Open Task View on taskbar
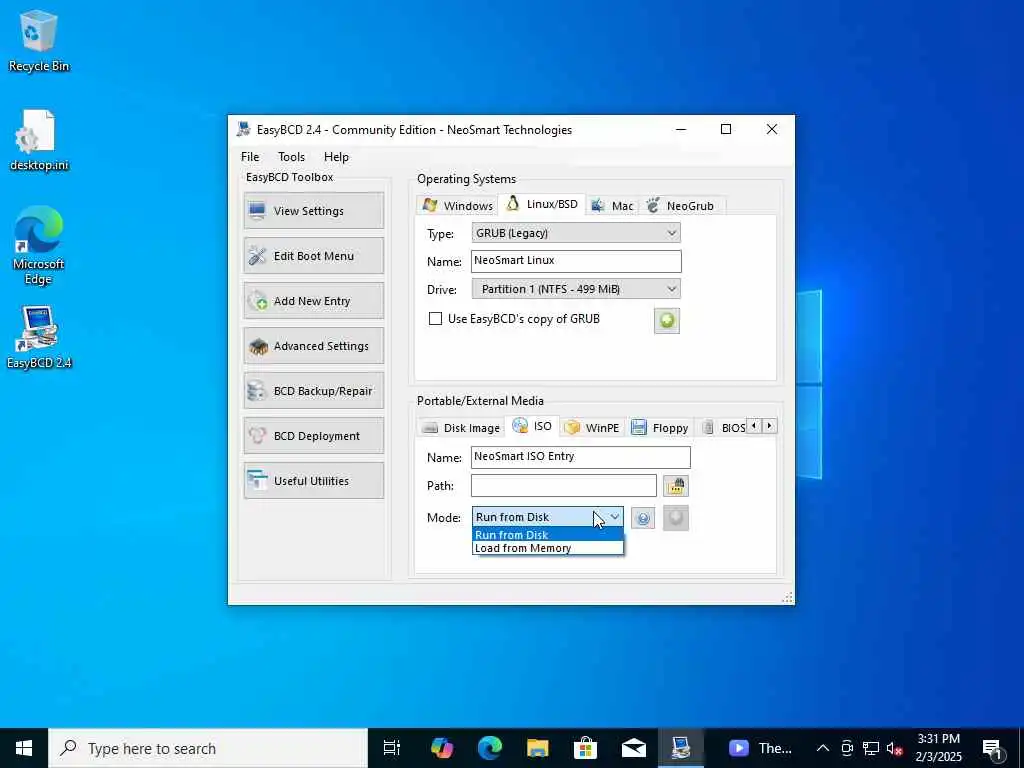1024x768 pixels. [391, 748]
